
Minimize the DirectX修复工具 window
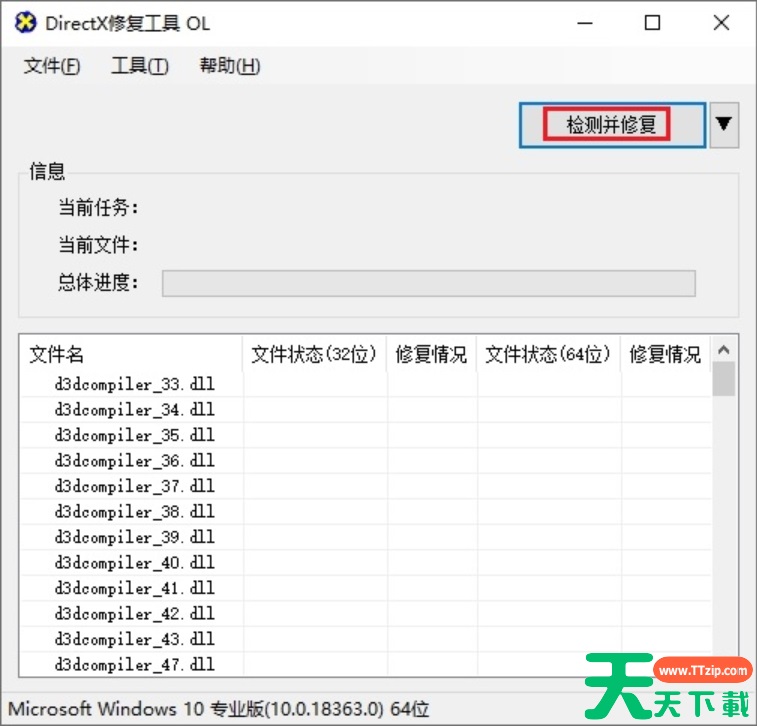click(585, 23)
